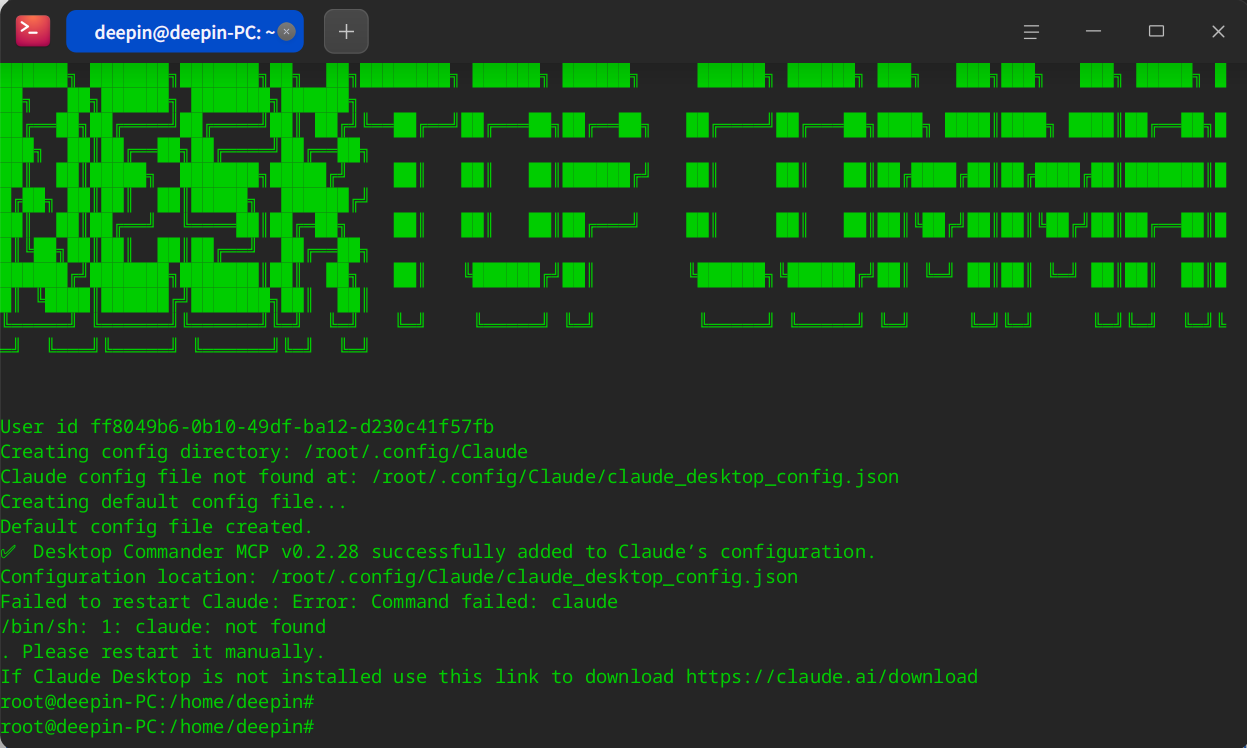The height and width of the screenshot is (748, 1247).
Task: Click the last root@deepin-PC prompt line
Action: tap(158, 727)
